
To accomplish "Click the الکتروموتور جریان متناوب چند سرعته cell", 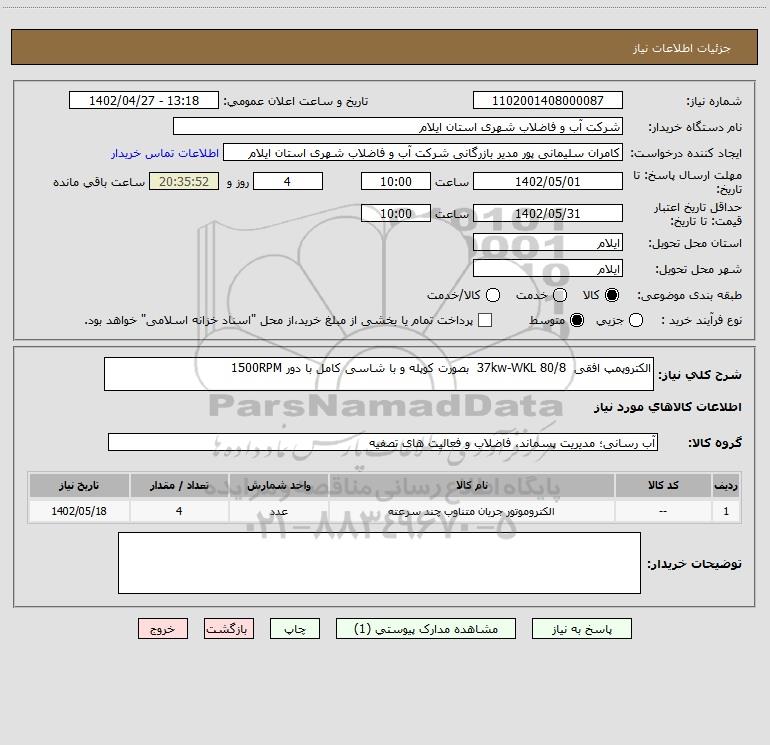I will click(471, 511).
